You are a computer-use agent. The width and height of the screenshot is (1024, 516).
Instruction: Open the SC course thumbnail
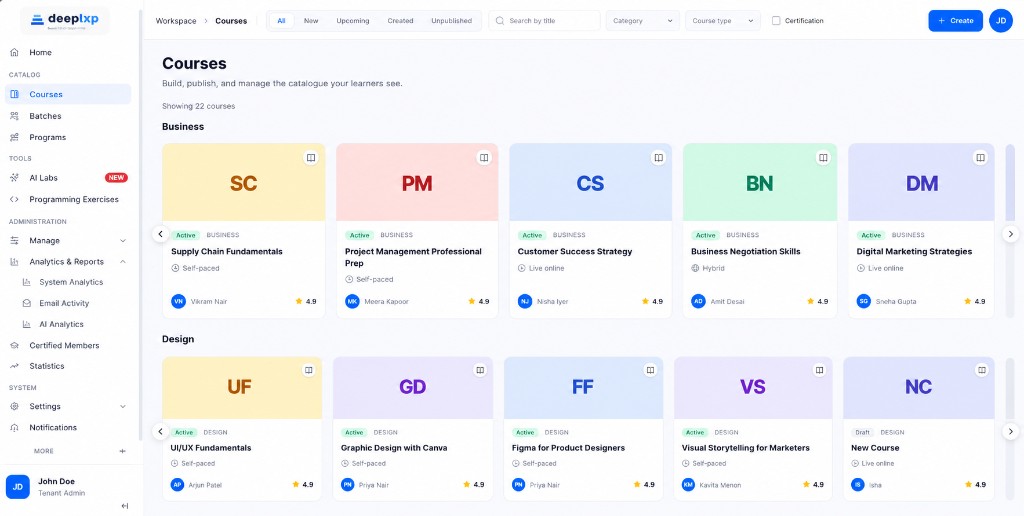tap(244, 182)
